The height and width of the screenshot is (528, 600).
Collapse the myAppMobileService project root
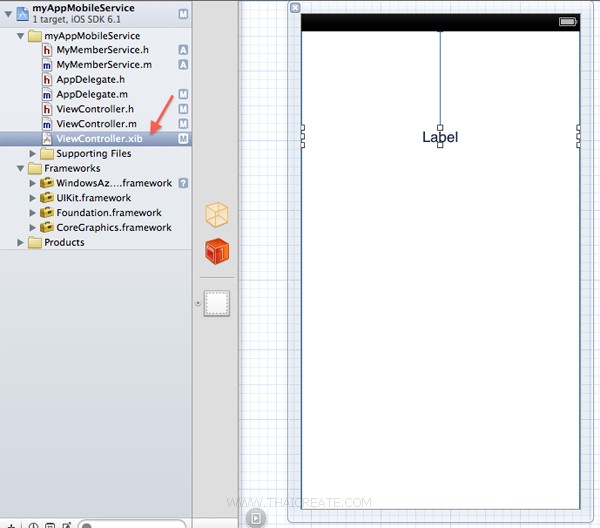pyautogui.click(x=8, y=14)
